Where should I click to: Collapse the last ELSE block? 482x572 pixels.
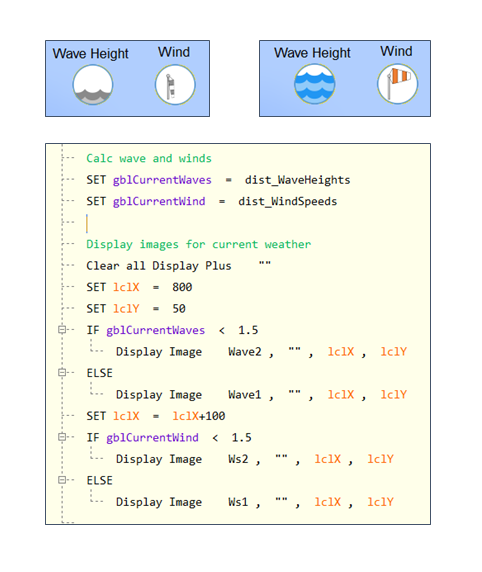pyautogui.click(x=62, y=480)
